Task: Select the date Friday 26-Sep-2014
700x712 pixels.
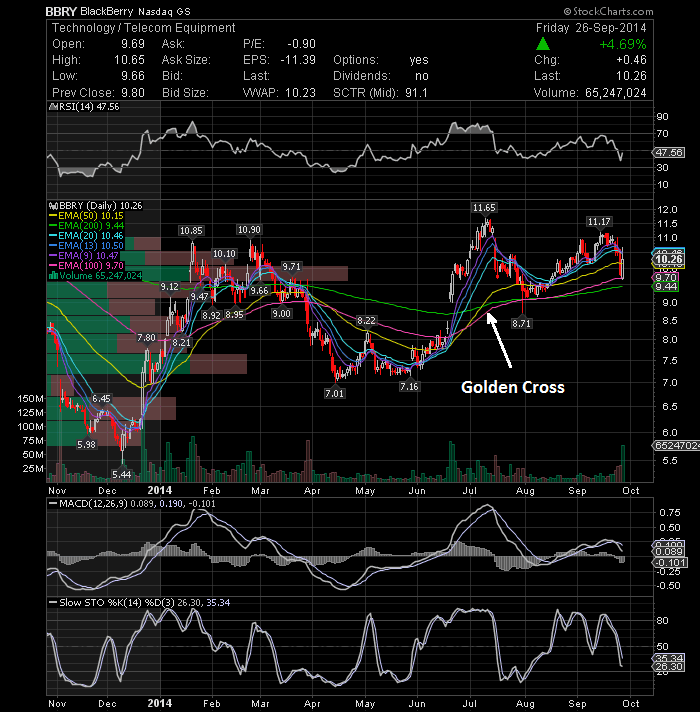Action: (x=591, y=28)
